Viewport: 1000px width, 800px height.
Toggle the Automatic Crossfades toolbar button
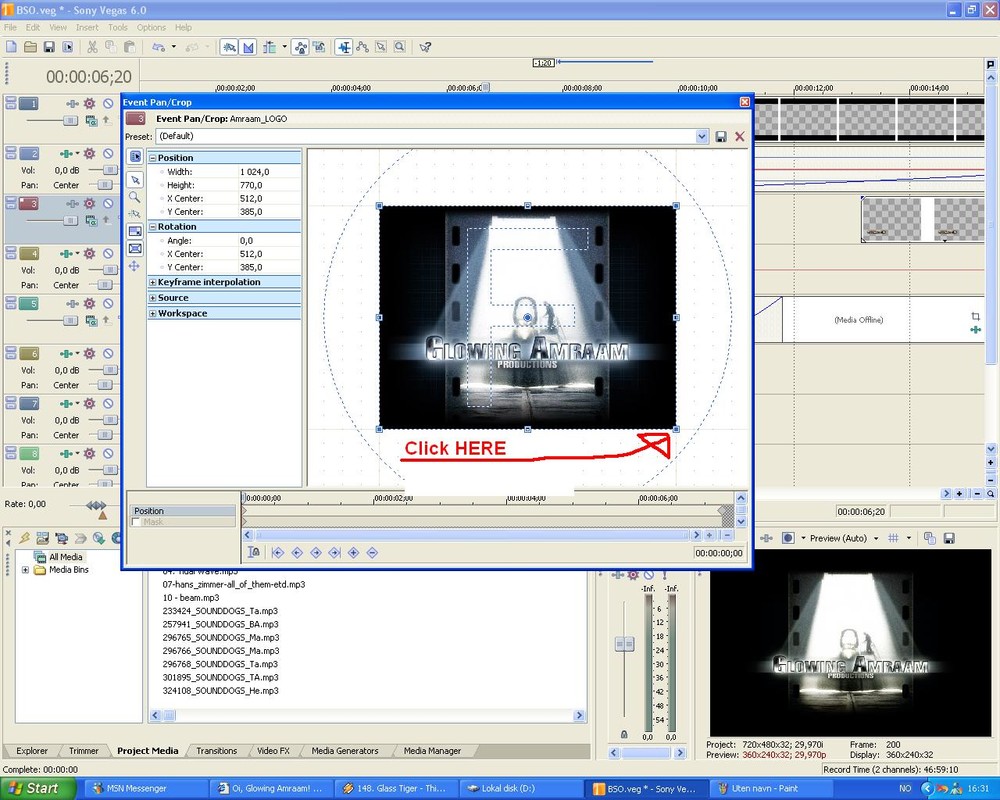click(x=248, y=47)
